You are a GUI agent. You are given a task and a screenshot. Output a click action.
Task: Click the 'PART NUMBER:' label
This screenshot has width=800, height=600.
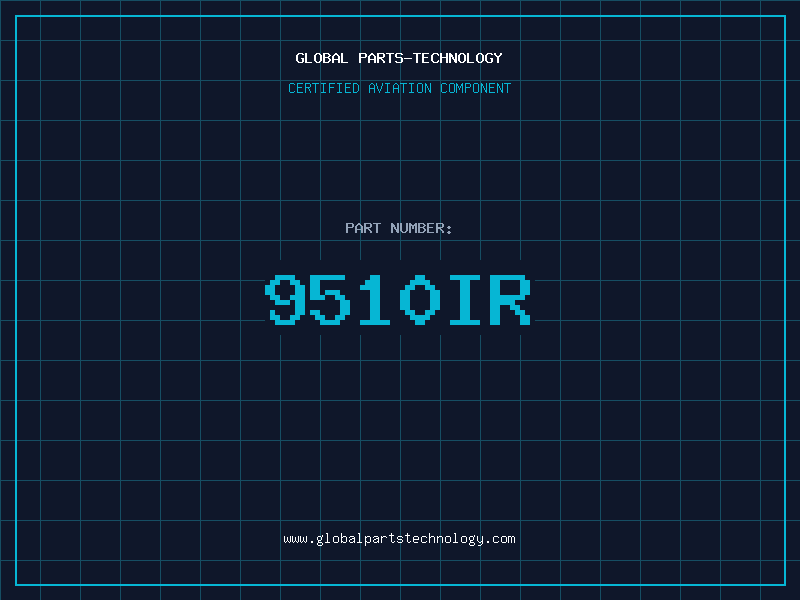(399, 228)
